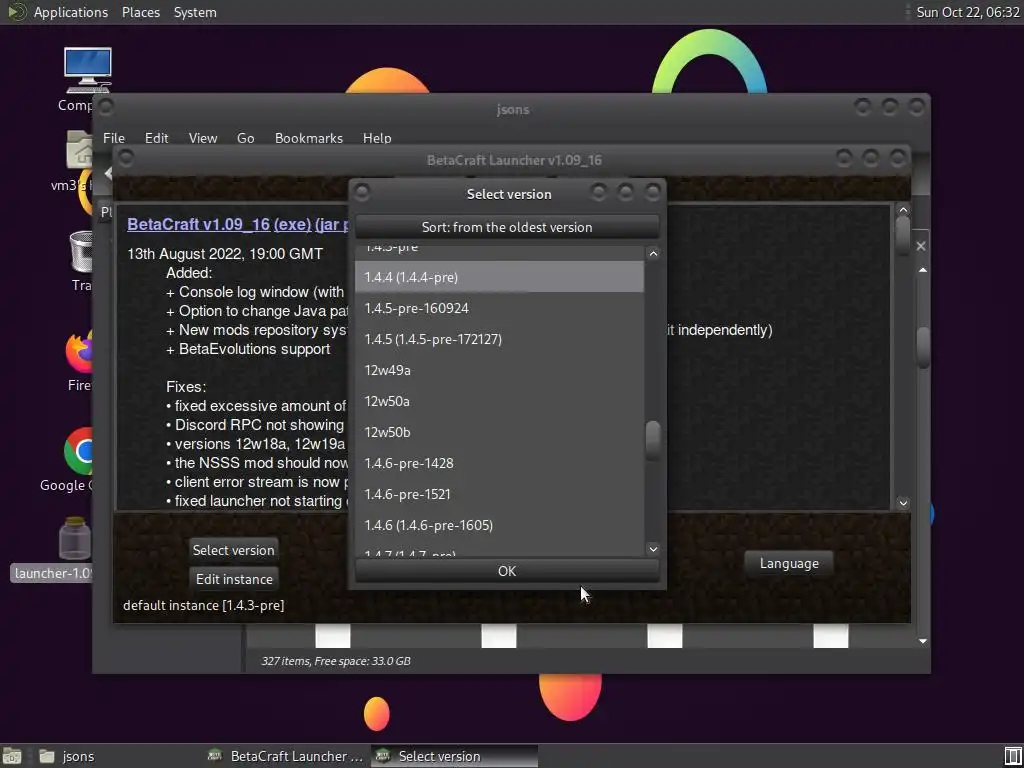The width and height of the screenshot is (1024, 768).
Task: Open the Help menu in the jsons window
Action: click(x=377, y=138)
